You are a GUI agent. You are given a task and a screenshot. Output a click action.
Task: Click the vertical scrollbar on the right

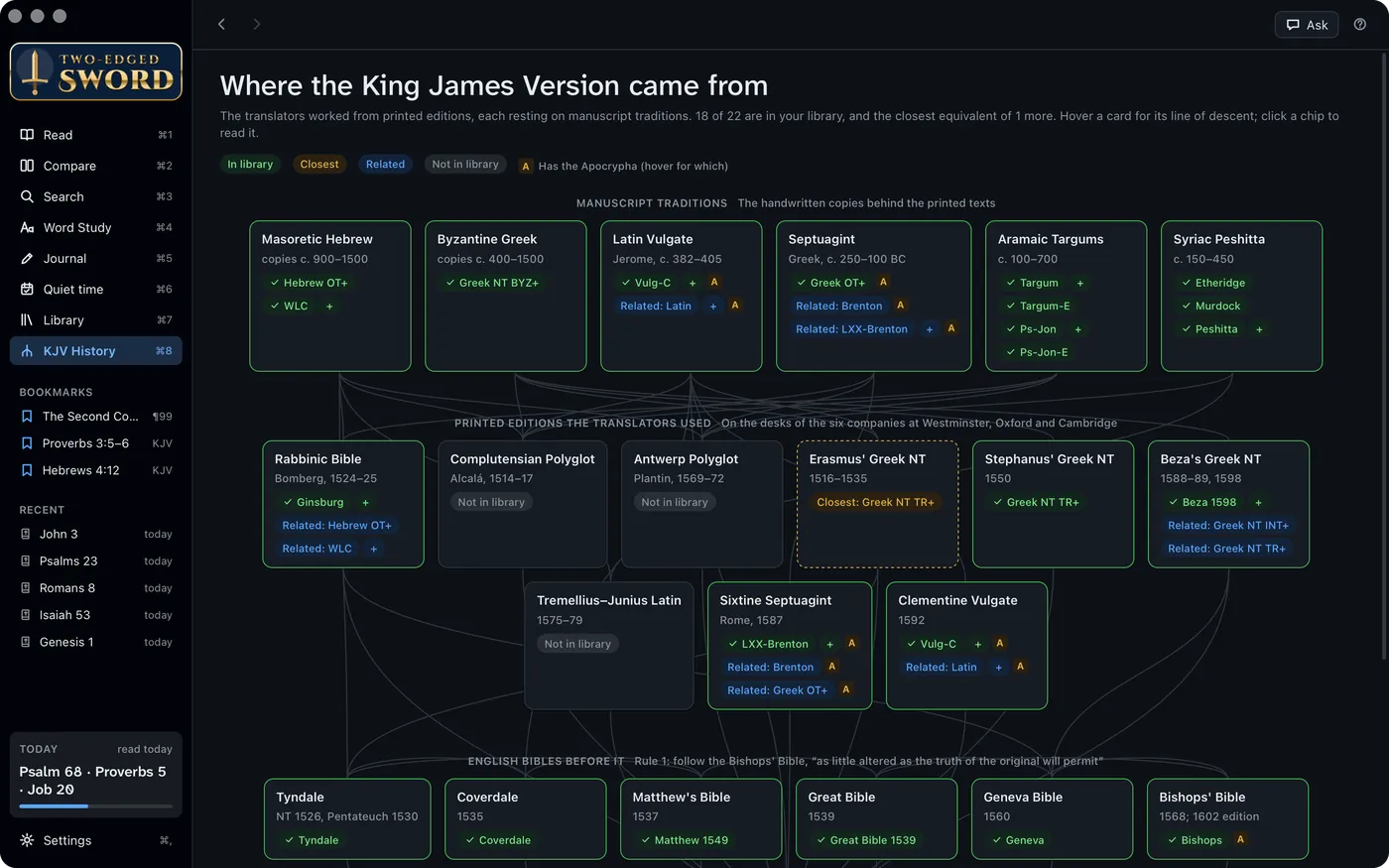tap(1384, 357)
